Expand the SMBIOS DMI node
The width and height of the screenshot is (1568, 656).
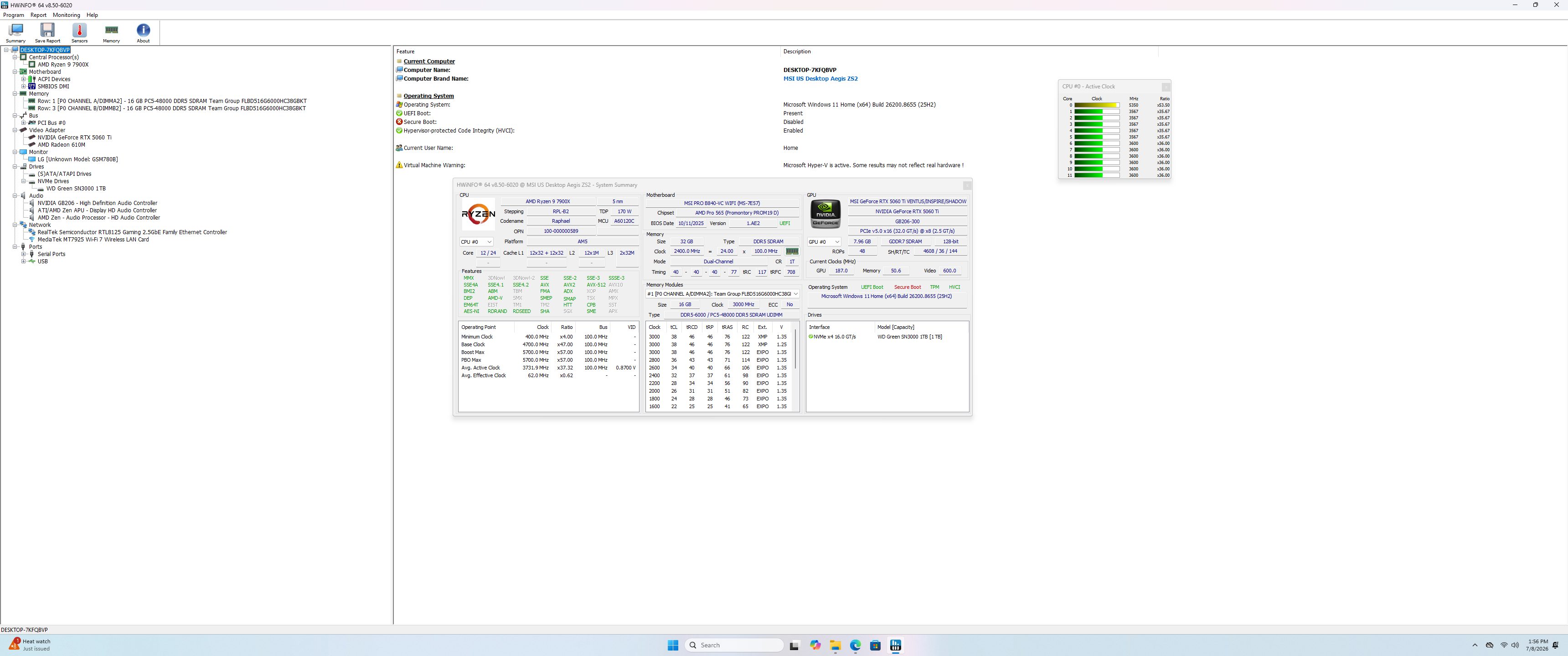(23, 87)
